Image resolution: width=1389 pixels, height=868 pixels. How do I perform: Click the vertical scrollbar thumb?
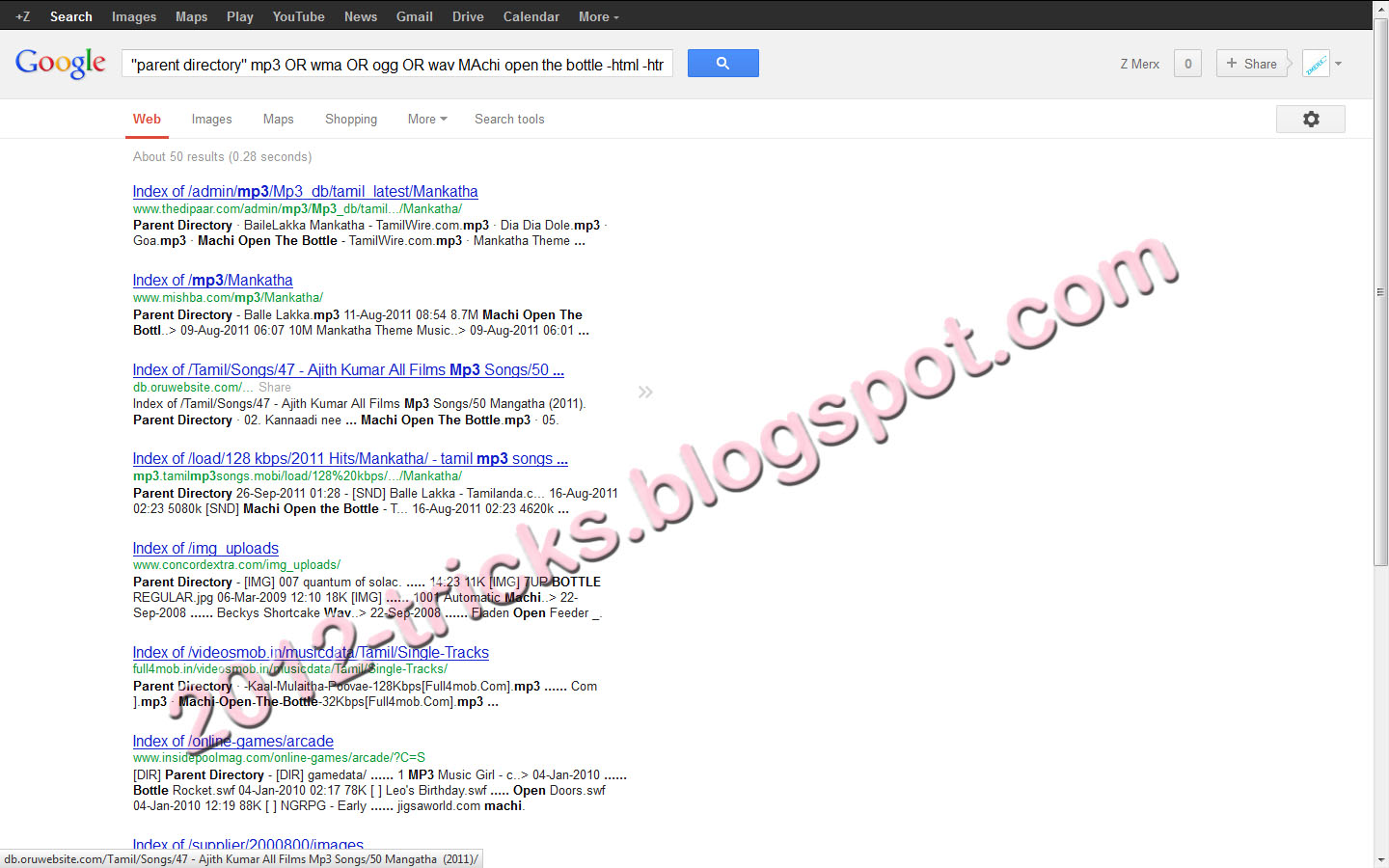coord(1380,291)
